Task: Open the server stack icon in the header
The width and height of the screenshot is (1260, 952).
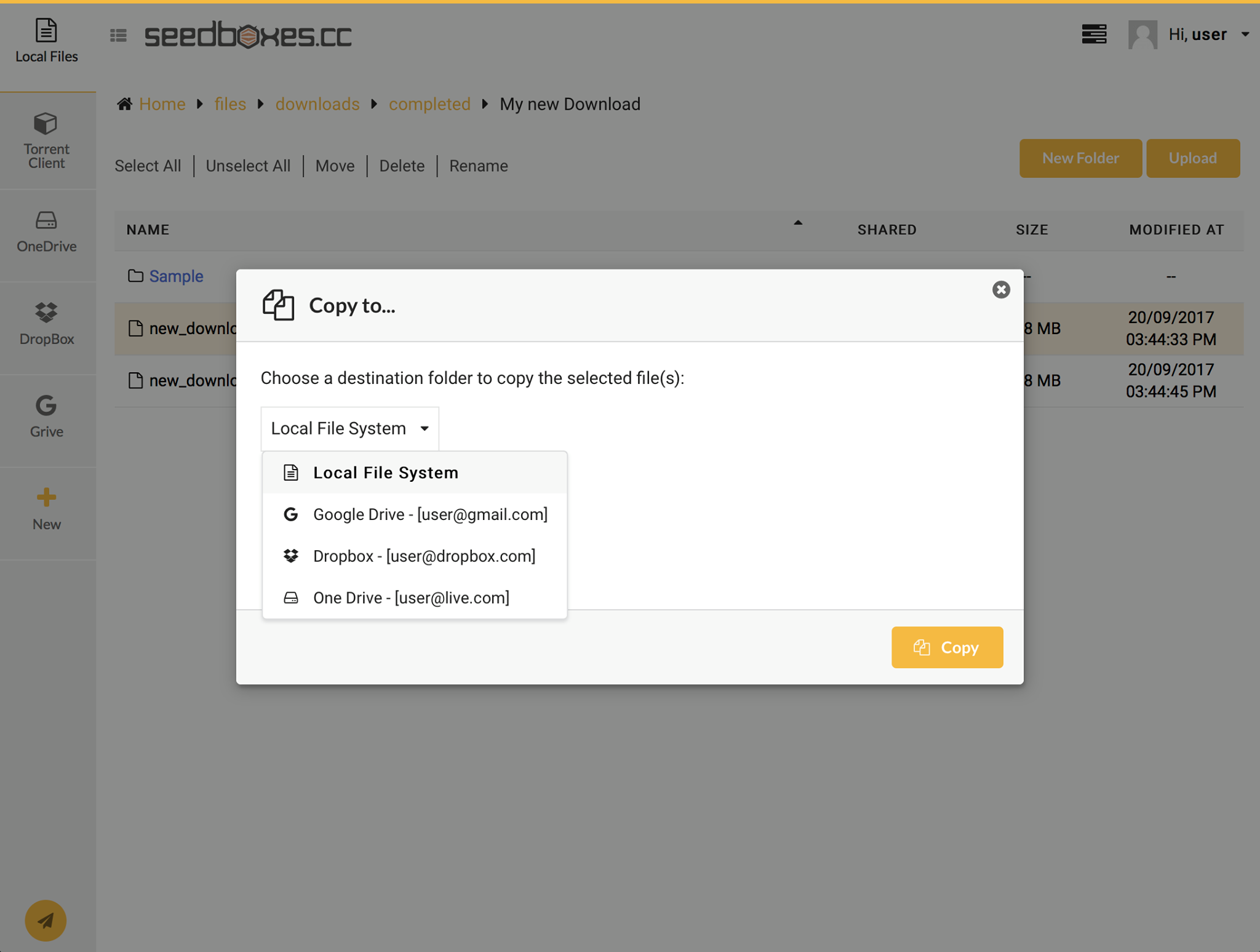Action: [x=1094, y=34]
